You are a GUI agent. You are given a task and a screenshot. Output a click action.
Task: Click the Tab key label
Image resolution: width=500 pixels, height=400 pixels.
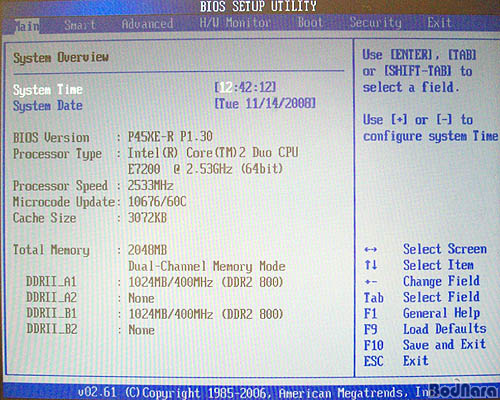point(373,297)
